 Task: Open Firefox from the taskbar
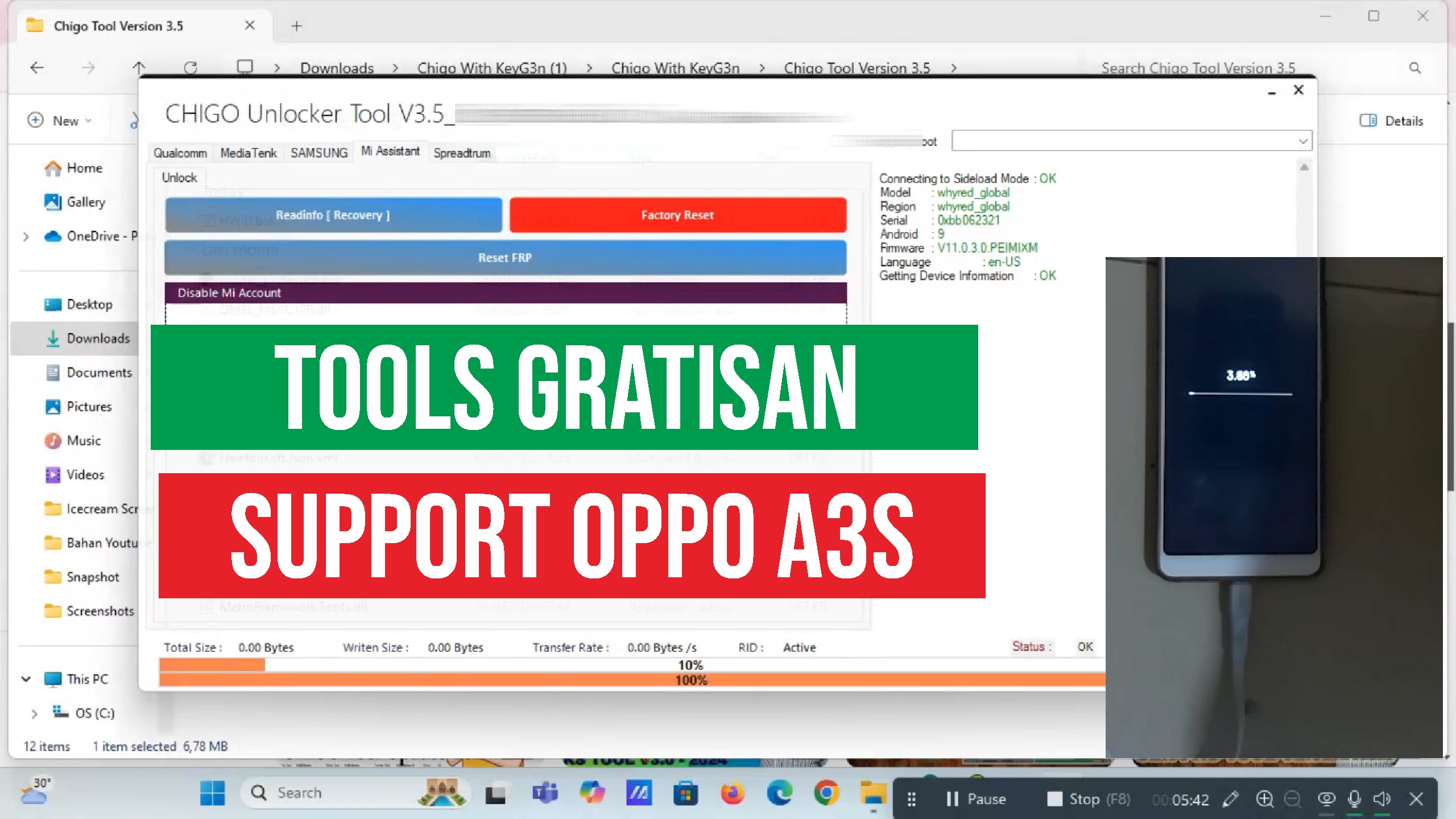click(x=732, y=793)
